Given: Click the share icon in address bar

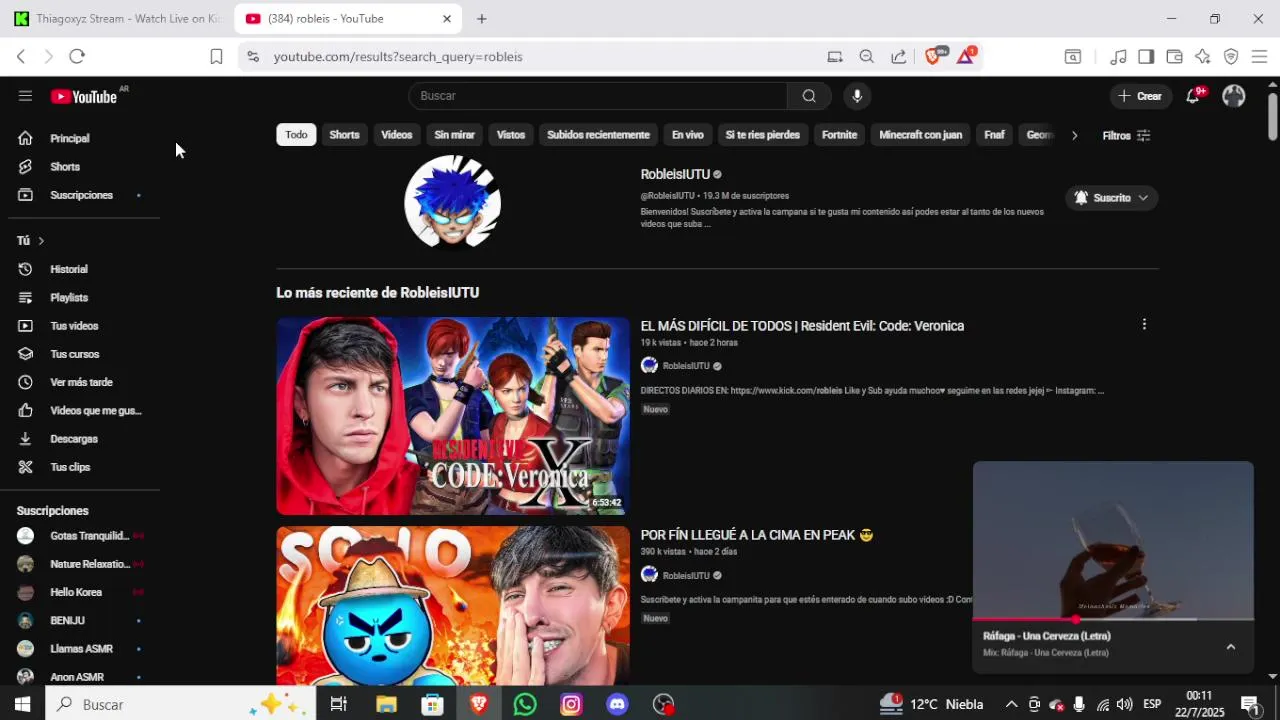Looking at the screenshot, I should pyautogui.click(x=899, y=57).
